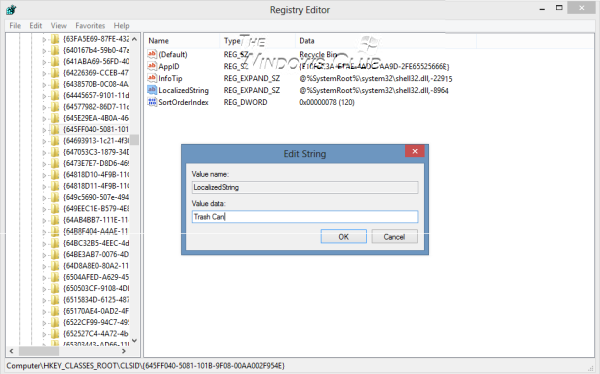Click the tree's horizontal scrollbar right arrow
The height and width of the screenshot is (374, 600).
pos(124,351)
